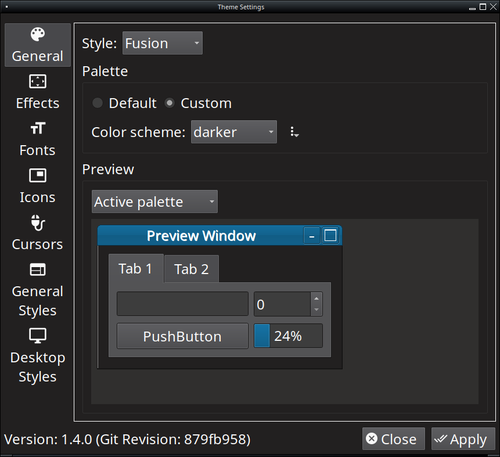
Task: Open color scheme options menu icon
Action: point(294,132)
